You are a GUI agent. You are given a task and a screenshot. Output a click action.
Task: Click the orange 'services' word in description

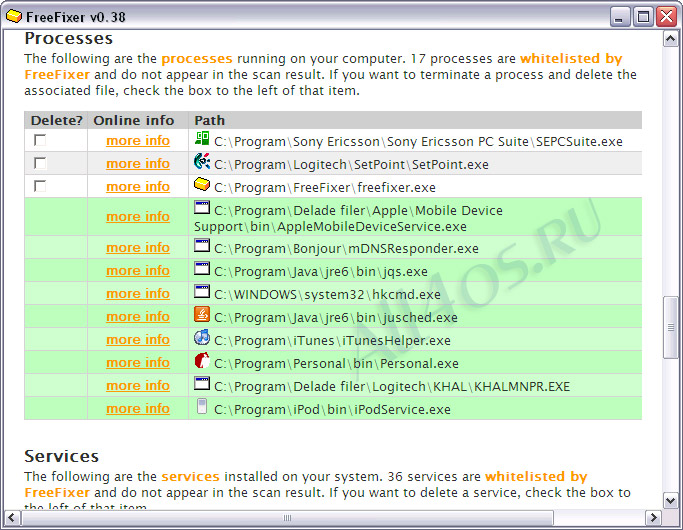point(190,476)
